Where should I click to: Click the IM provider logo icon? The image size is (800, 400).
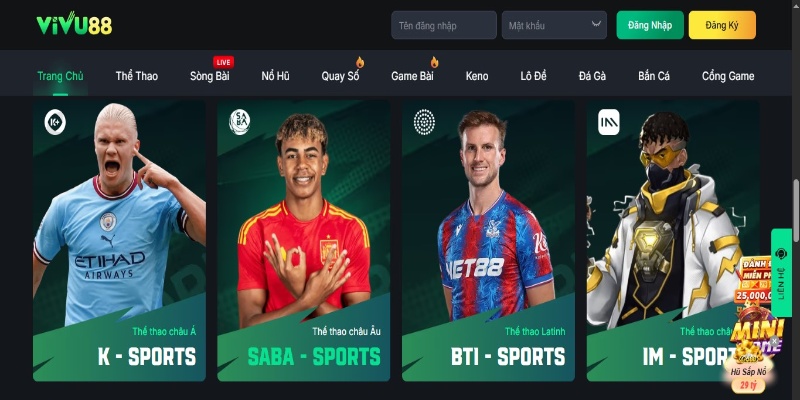point(609,122)
